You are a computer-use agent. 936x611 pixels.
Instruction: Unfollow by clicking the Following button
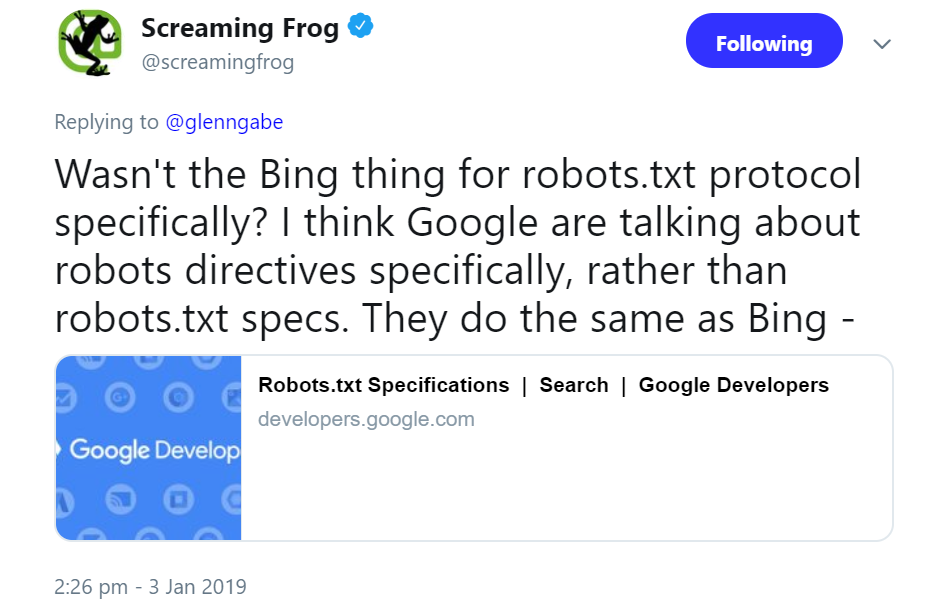[x=763, y=42]
